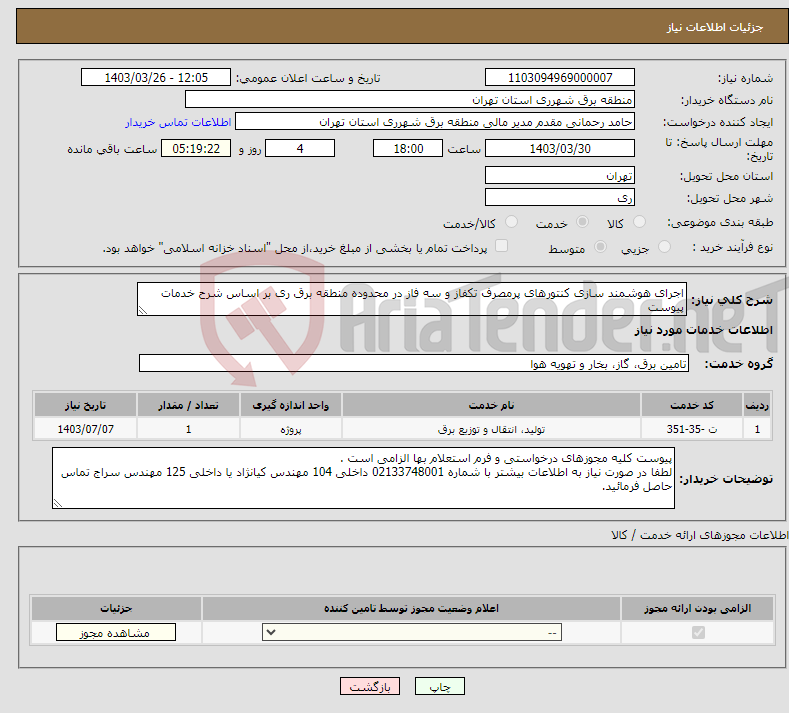Click the service group field

click(x=414, y=363)
